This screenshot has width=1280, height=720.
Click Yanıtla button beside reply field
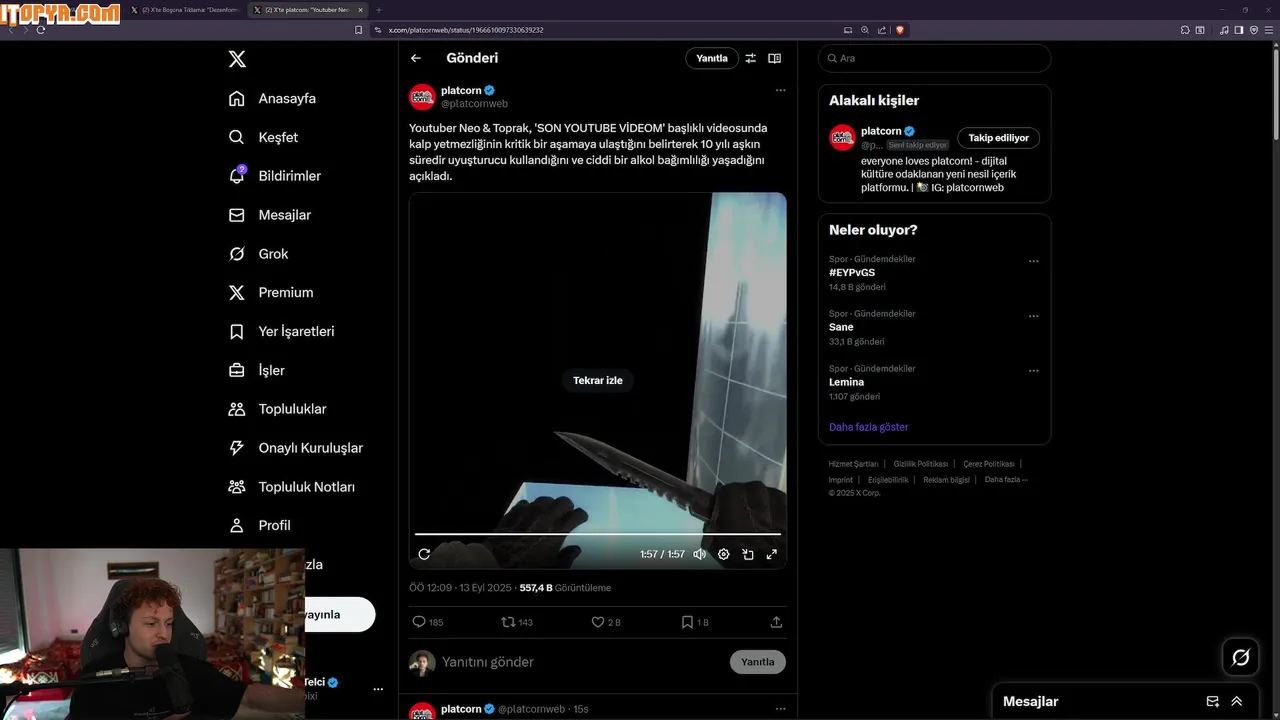click(758, 662)
